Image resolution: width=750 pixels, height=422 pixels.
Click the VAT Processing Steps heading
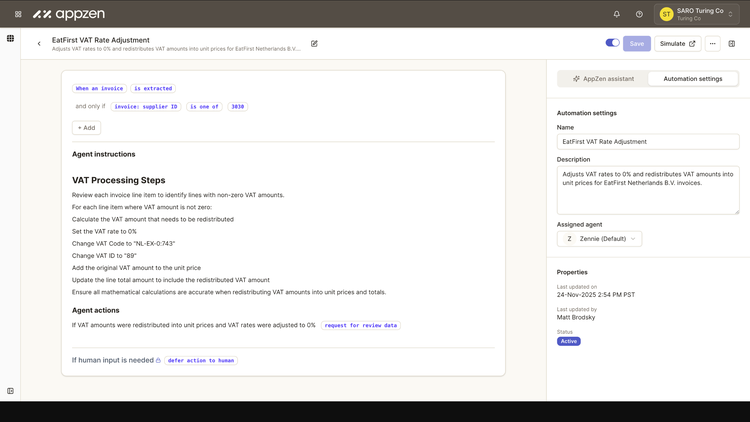point(119,180)
